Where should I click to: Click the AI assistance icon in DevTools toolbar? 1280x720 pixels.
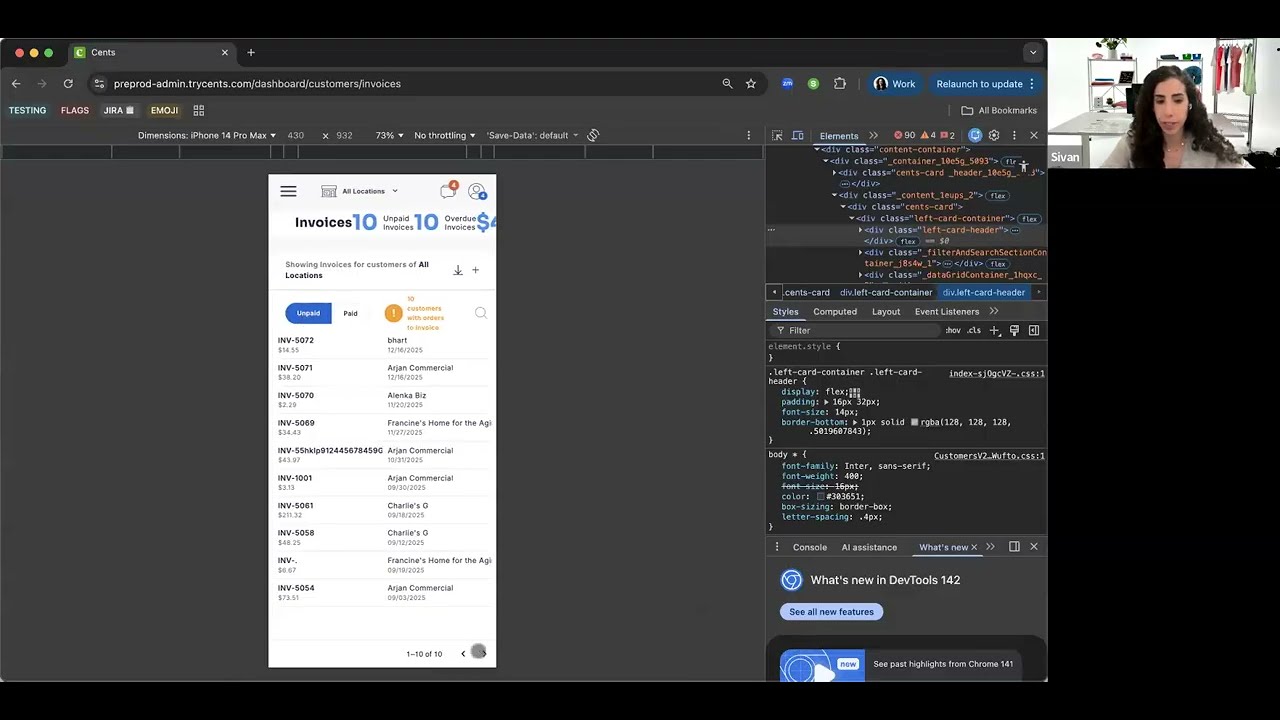click(975, 135)
